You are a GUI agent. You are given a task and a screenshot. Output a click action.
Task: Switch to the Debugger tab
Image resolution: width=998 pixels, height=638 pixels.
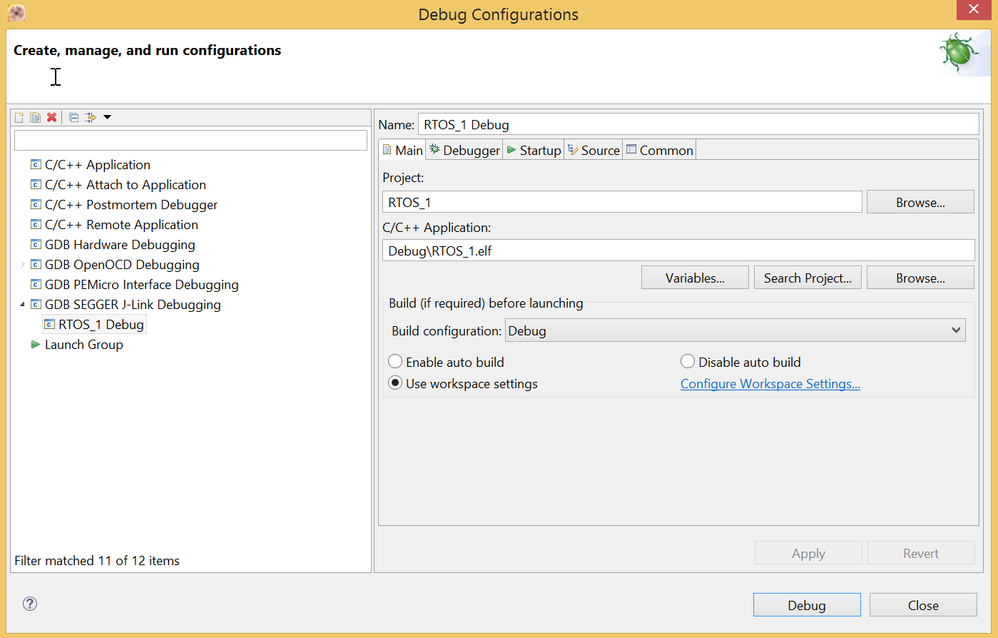pyautogui.click(x=464, y=150)
